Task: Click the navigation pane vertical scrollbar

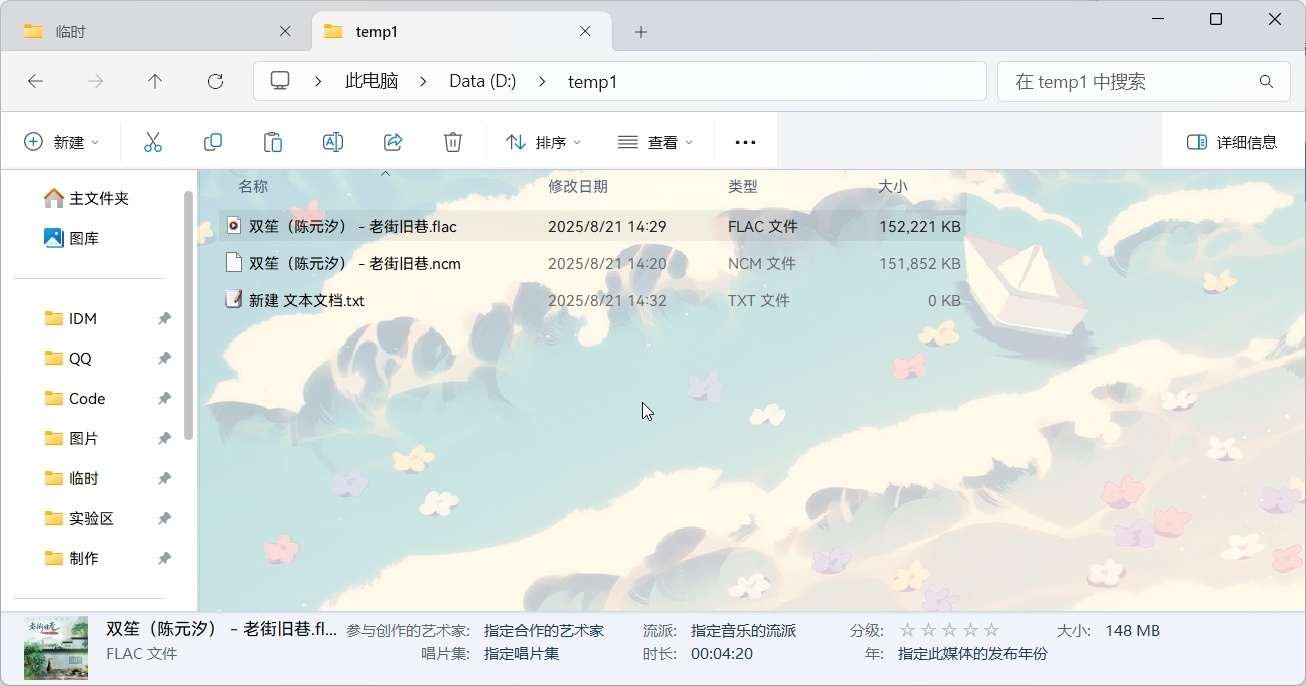Action: [x=188, y=315]
